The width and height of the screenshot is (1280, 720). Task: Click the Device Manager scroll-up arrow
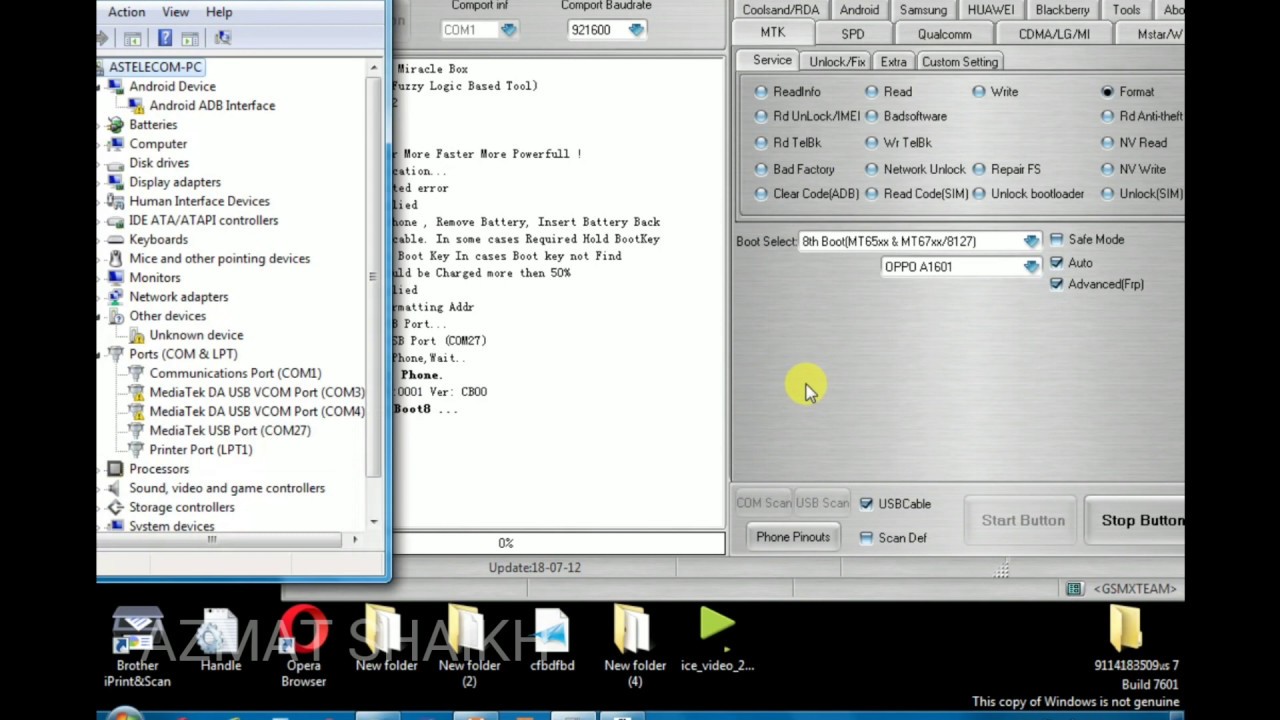pyautogui.click(x=374, y=68)
